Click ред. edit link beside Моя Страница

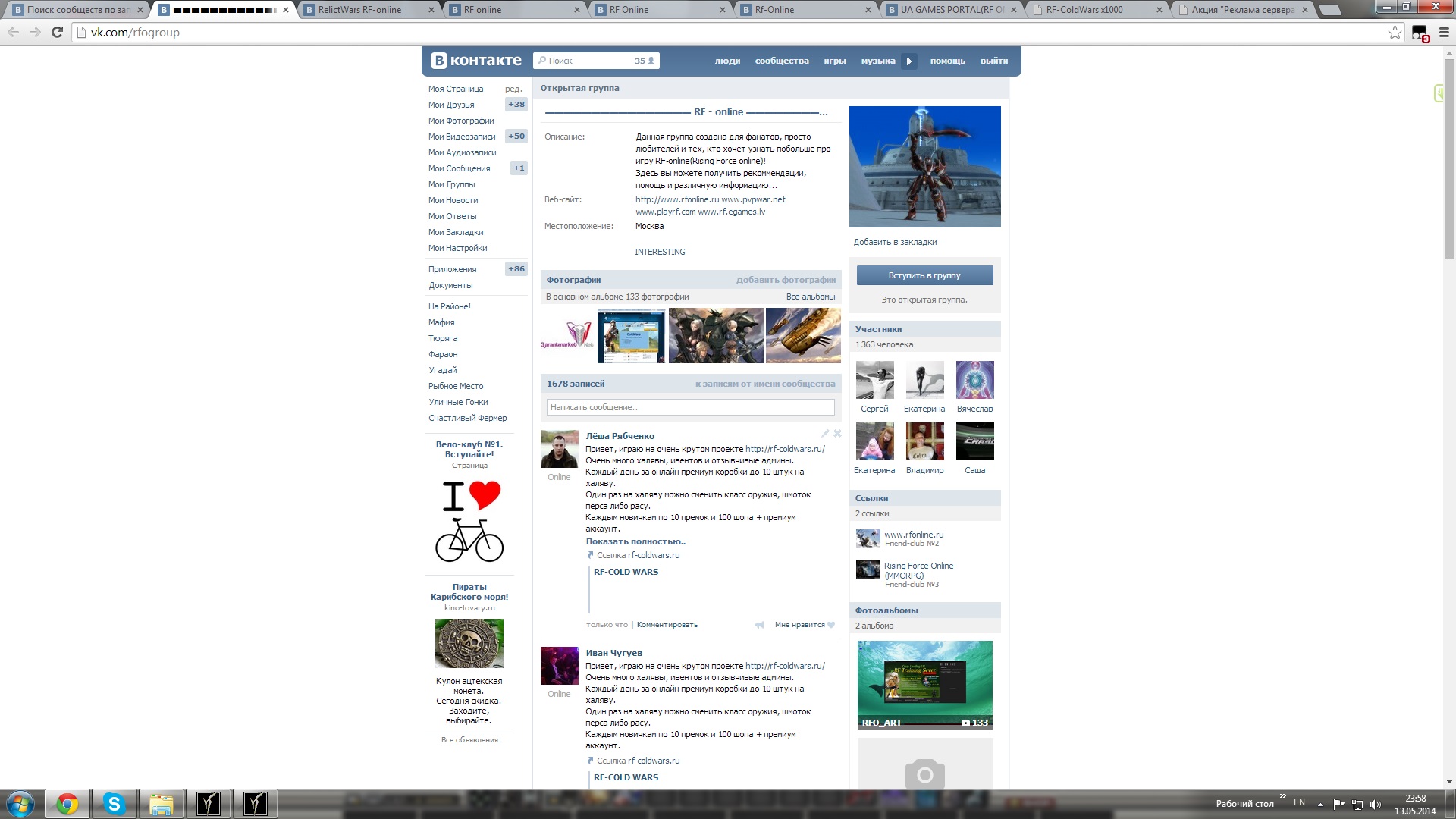coord(513,89)
